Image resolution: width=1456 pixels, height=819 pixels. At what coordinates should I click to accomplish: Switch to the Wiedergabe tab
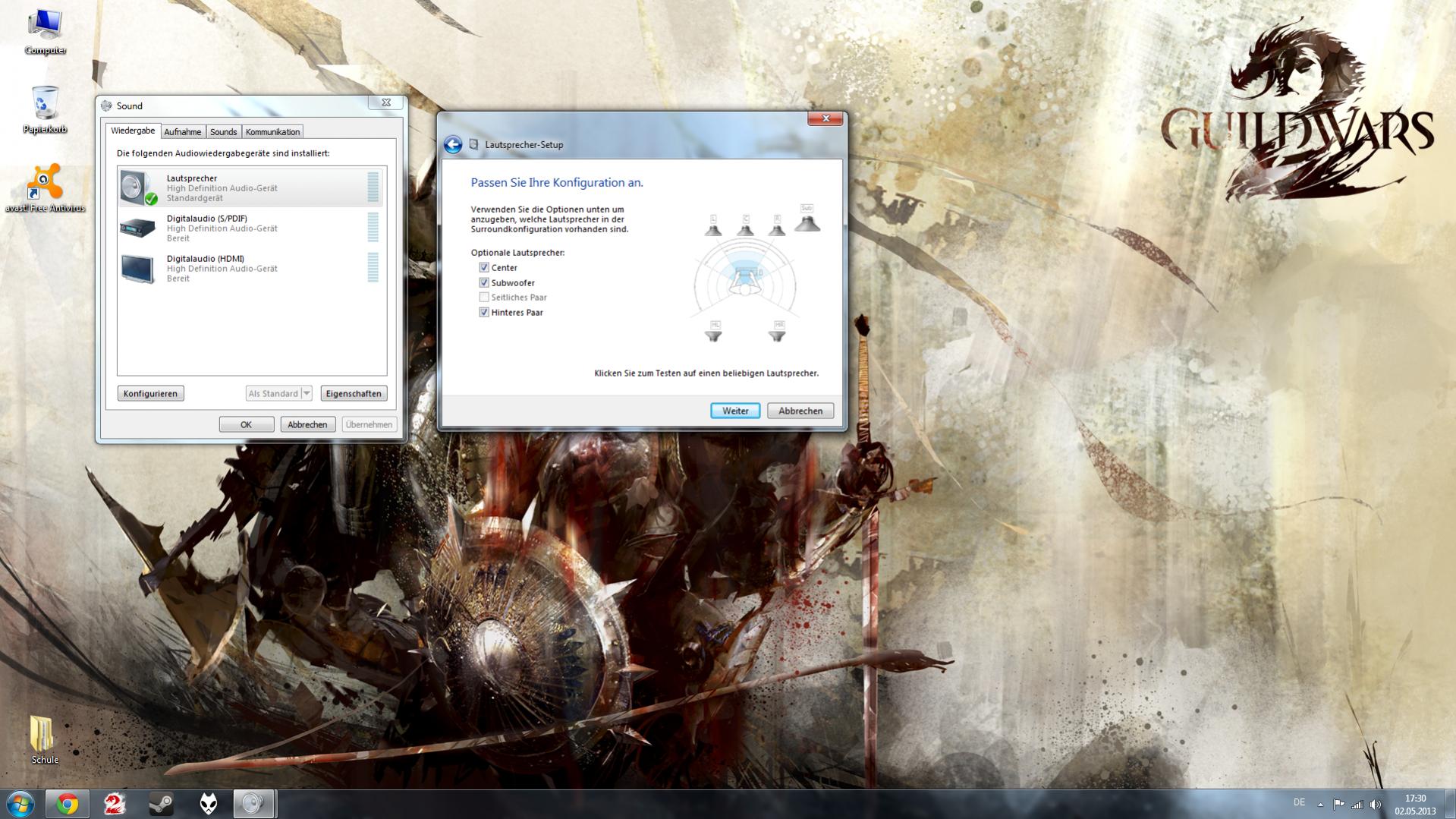(x=133, y=131)
